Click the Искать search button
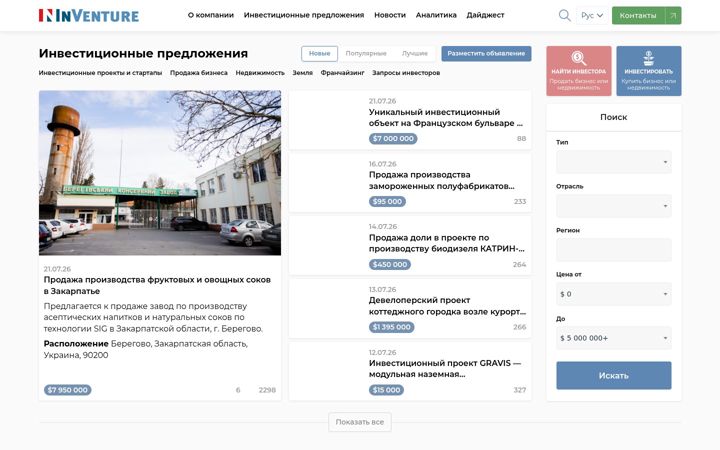Screen dimensions: 720x450 613,376
